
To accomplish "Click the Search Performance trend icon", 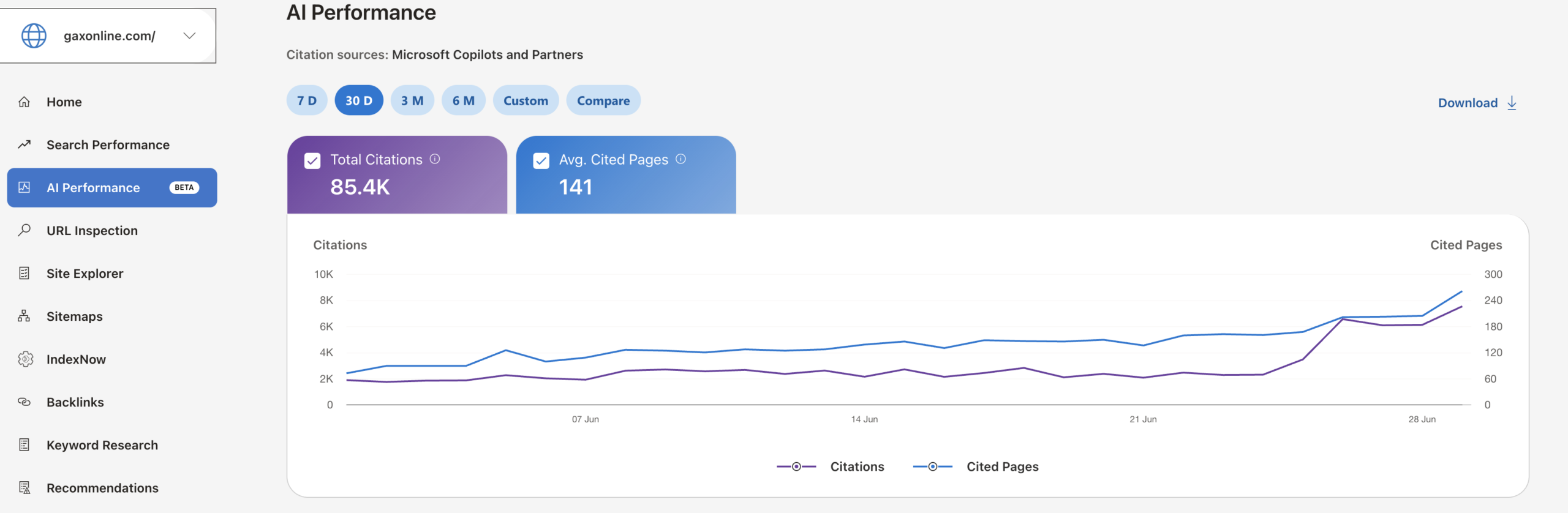I will pyautogui.click(x=24, y=144).
